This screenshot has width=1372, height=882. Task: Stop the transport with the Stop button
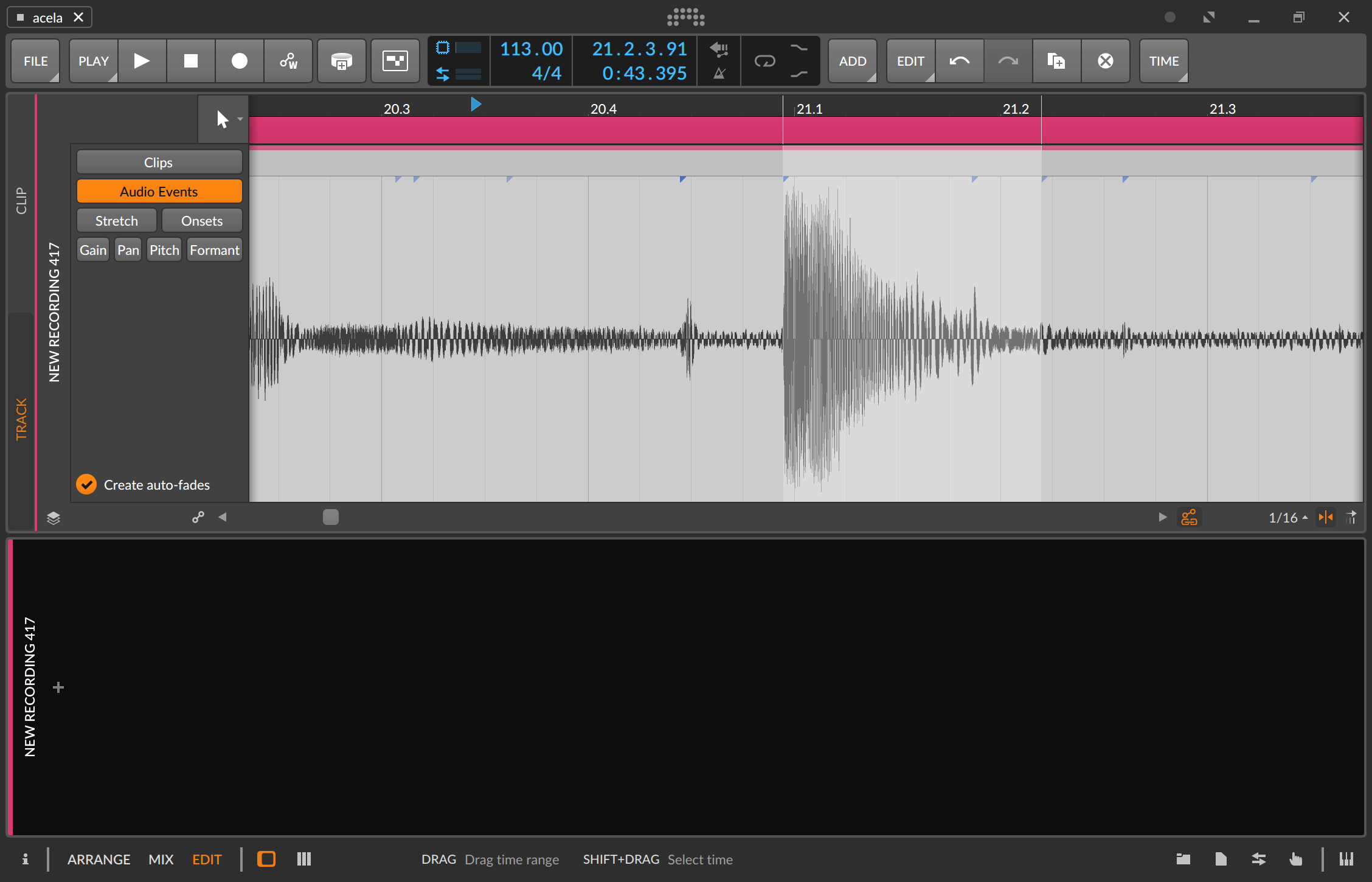tap(190, 61)
